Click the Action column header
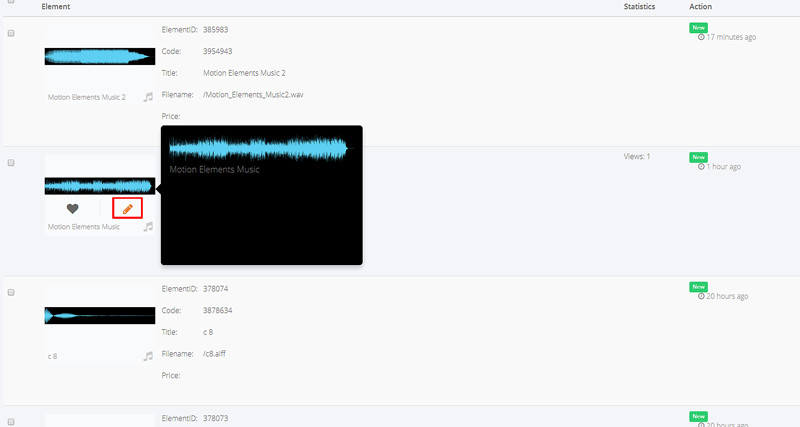 click(x=701, y=7)
